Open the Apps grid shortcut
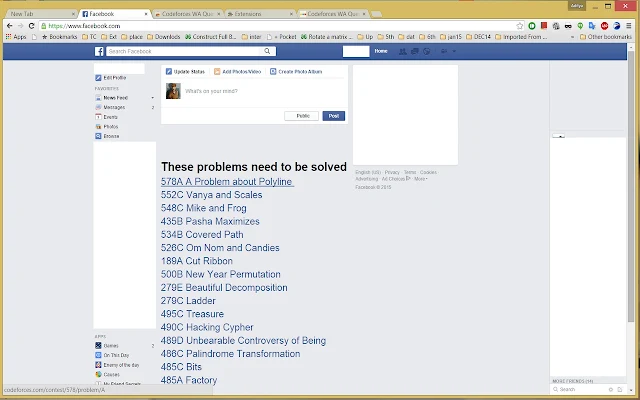The image size is (640, 400). click(x=16, y=37)
